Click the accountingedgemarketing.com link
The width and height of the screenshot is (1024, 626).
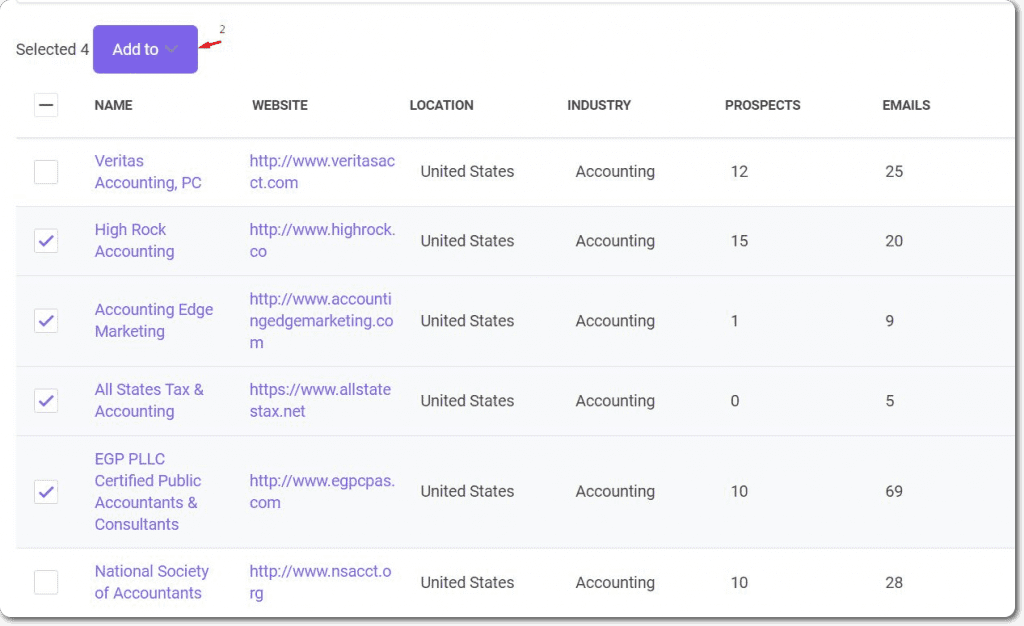coord(321,320)
